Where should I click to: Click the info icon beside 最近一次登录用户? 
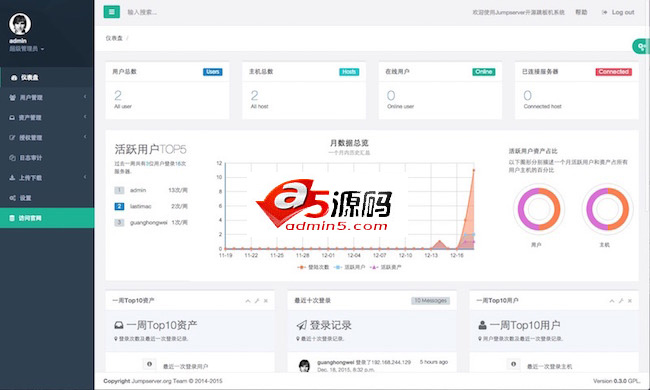(149, 364)
